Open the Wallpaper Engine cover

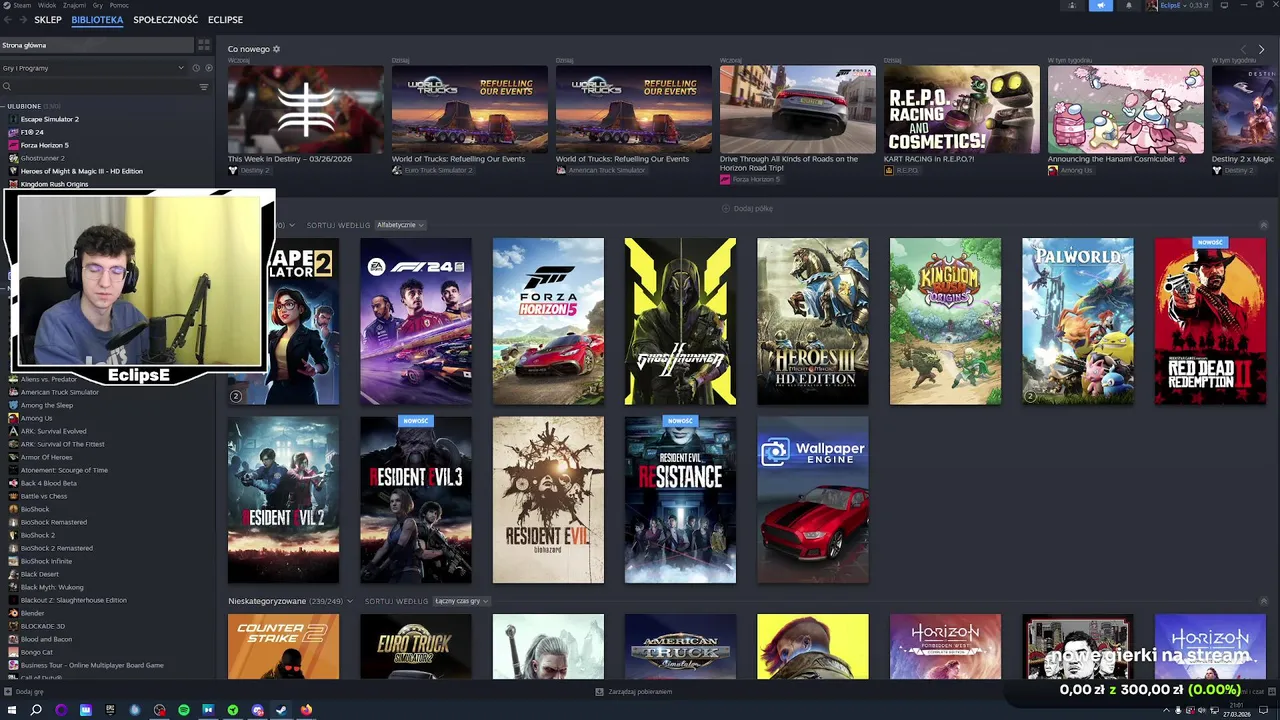813,500
